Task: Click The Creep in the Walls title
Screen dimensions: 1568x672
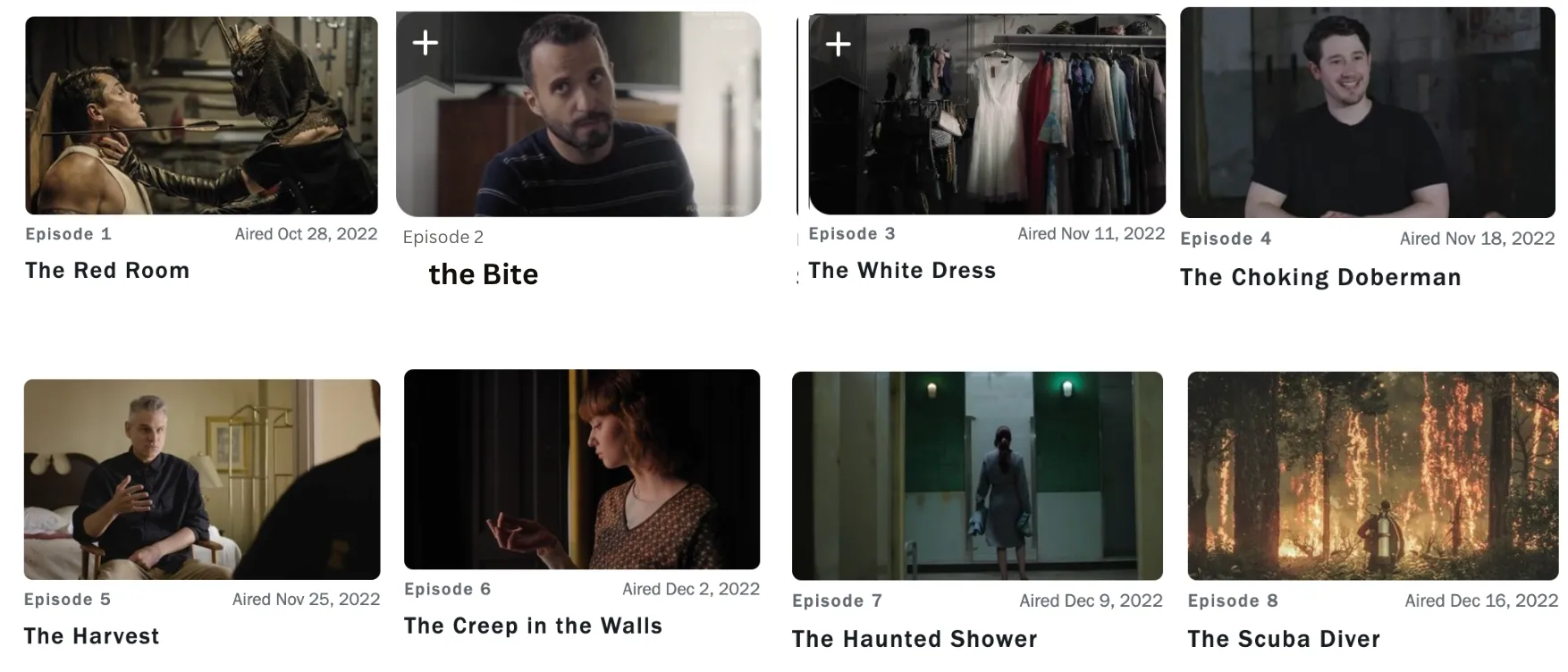Action: (x=533, y=626)
